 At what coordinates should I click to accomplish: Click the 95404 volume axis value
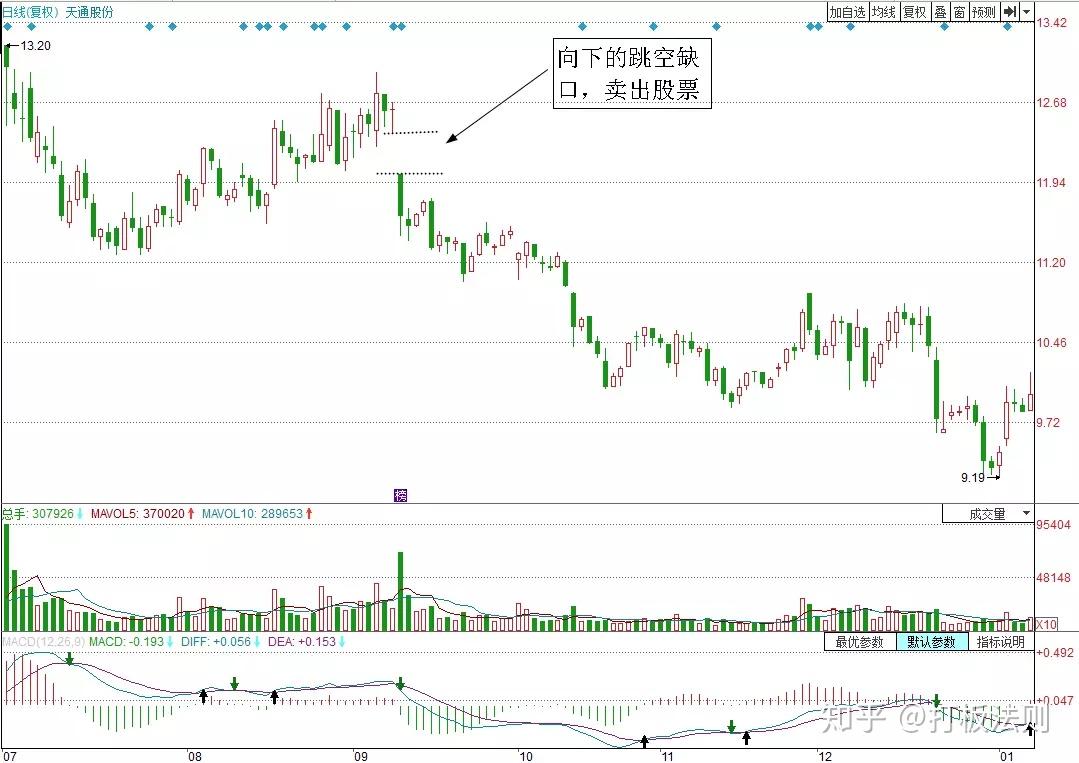[1054, 525]
